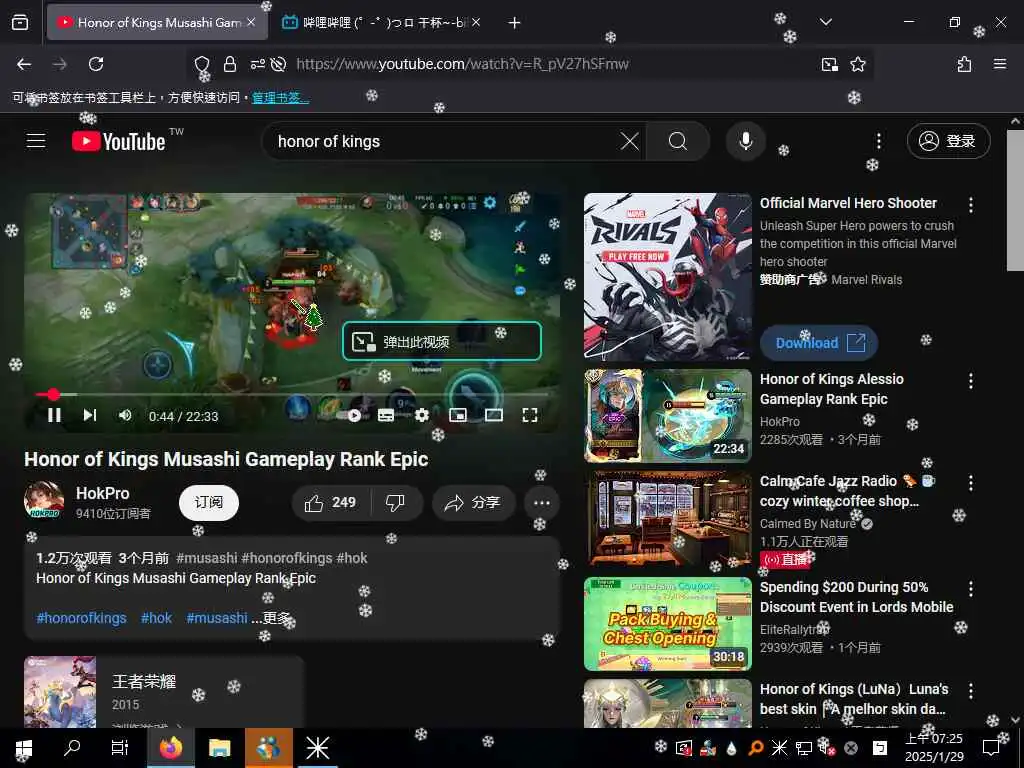The height and width of the screenshot is (768, 1024).
Task: Go to the YouTube home logo
Action: (x=119, y=141)
